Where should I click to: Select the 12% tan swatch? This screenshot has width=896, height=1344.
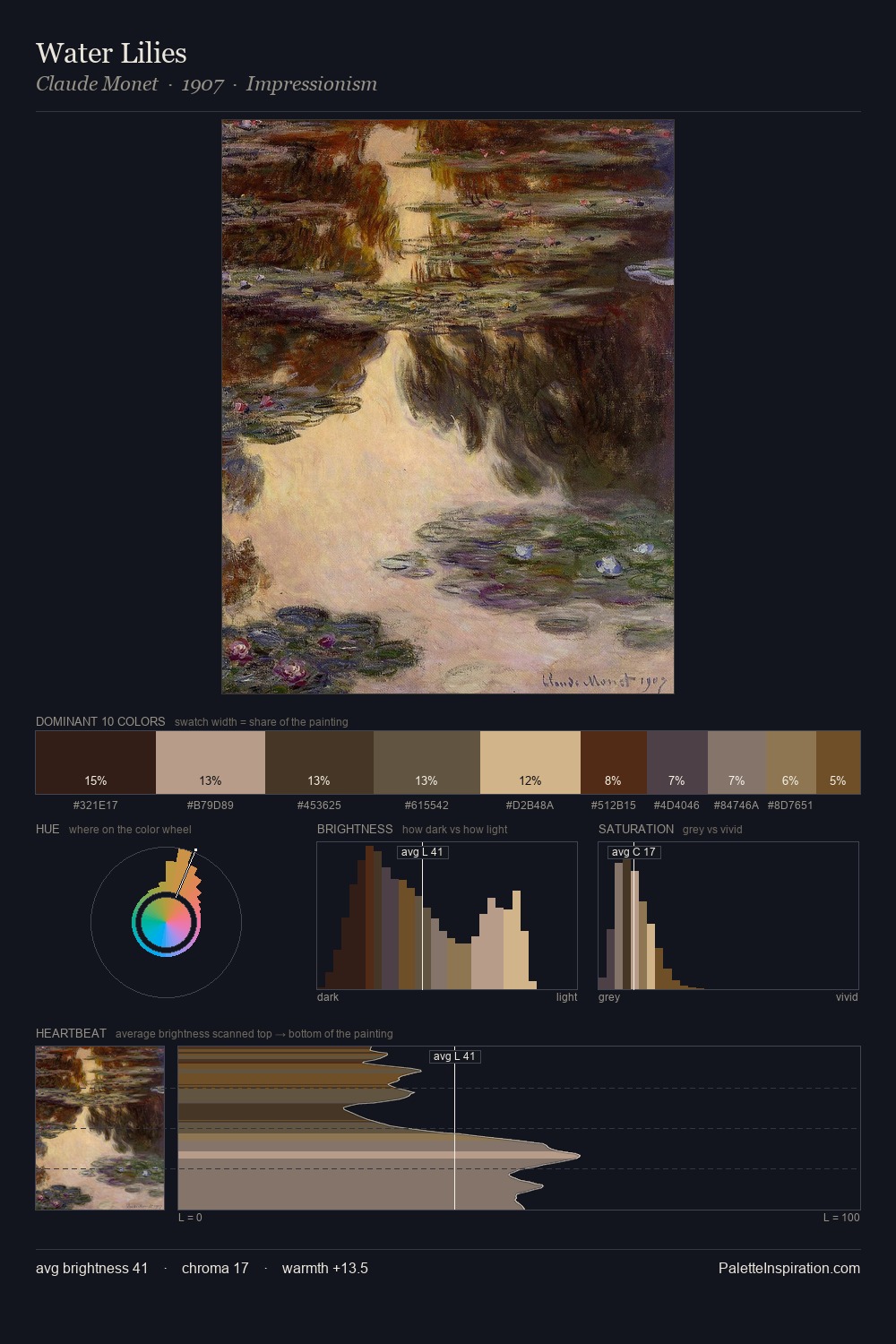(x=530, y=762)
